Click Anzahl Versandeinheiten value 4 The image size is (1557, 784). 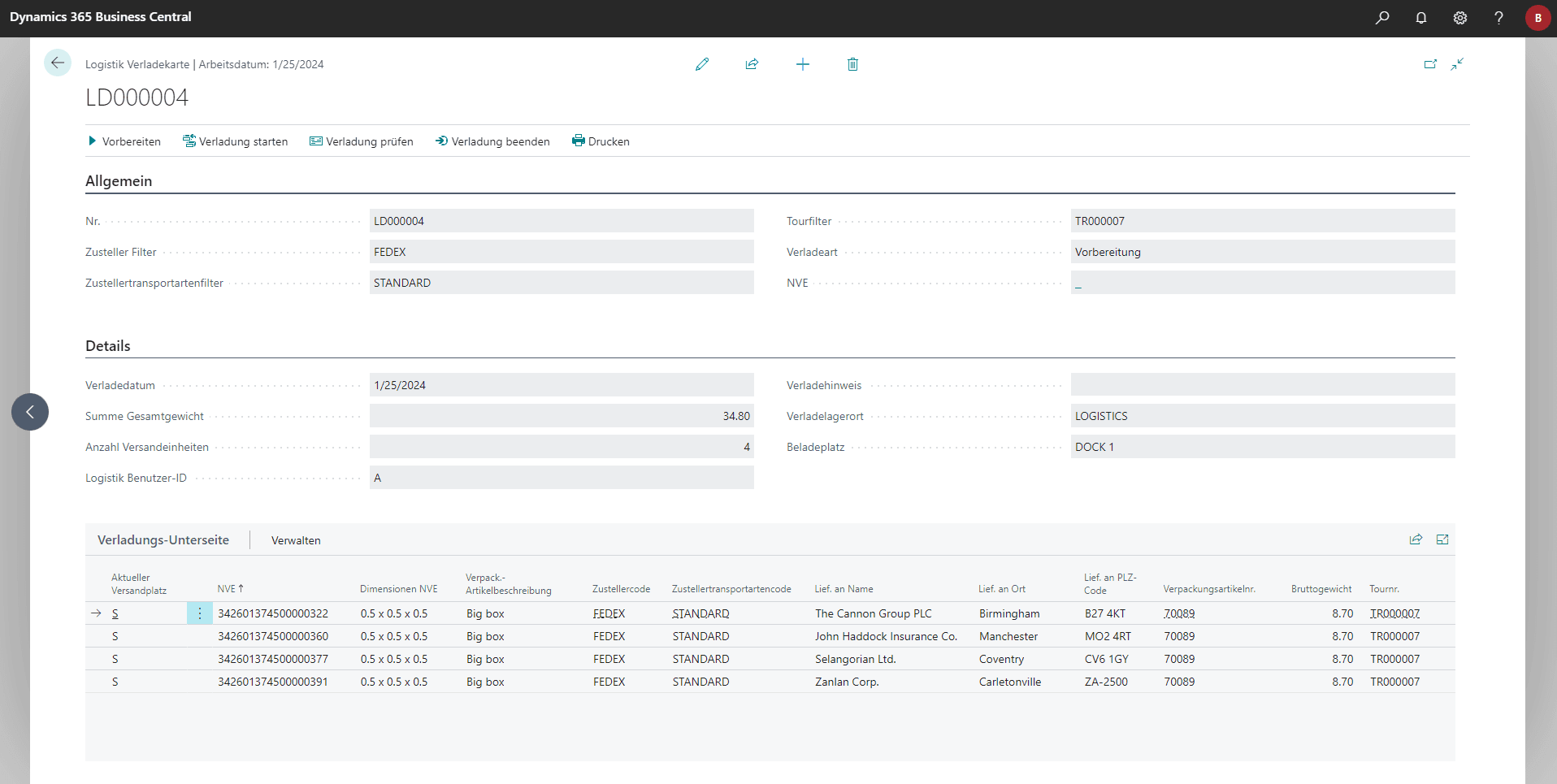click(x=562, y=447)
